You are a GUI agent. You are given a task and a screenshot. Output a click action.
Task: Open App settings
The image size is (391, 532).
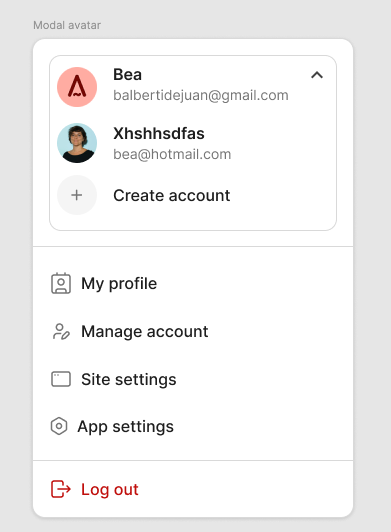coord(126,427)
